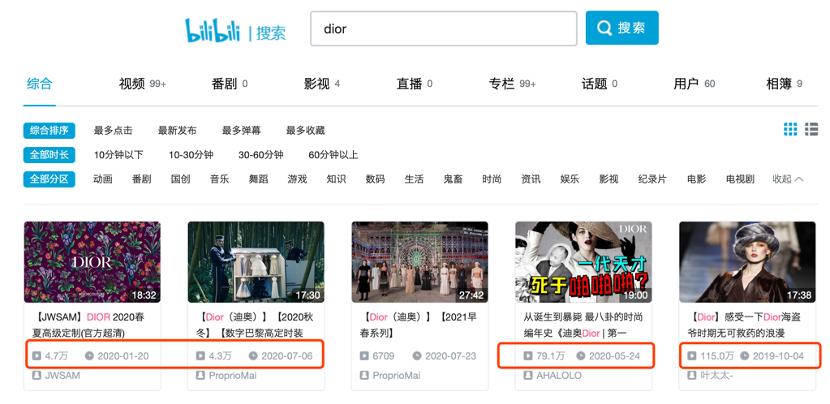Filter by 纪录片 category

point(653,179)
